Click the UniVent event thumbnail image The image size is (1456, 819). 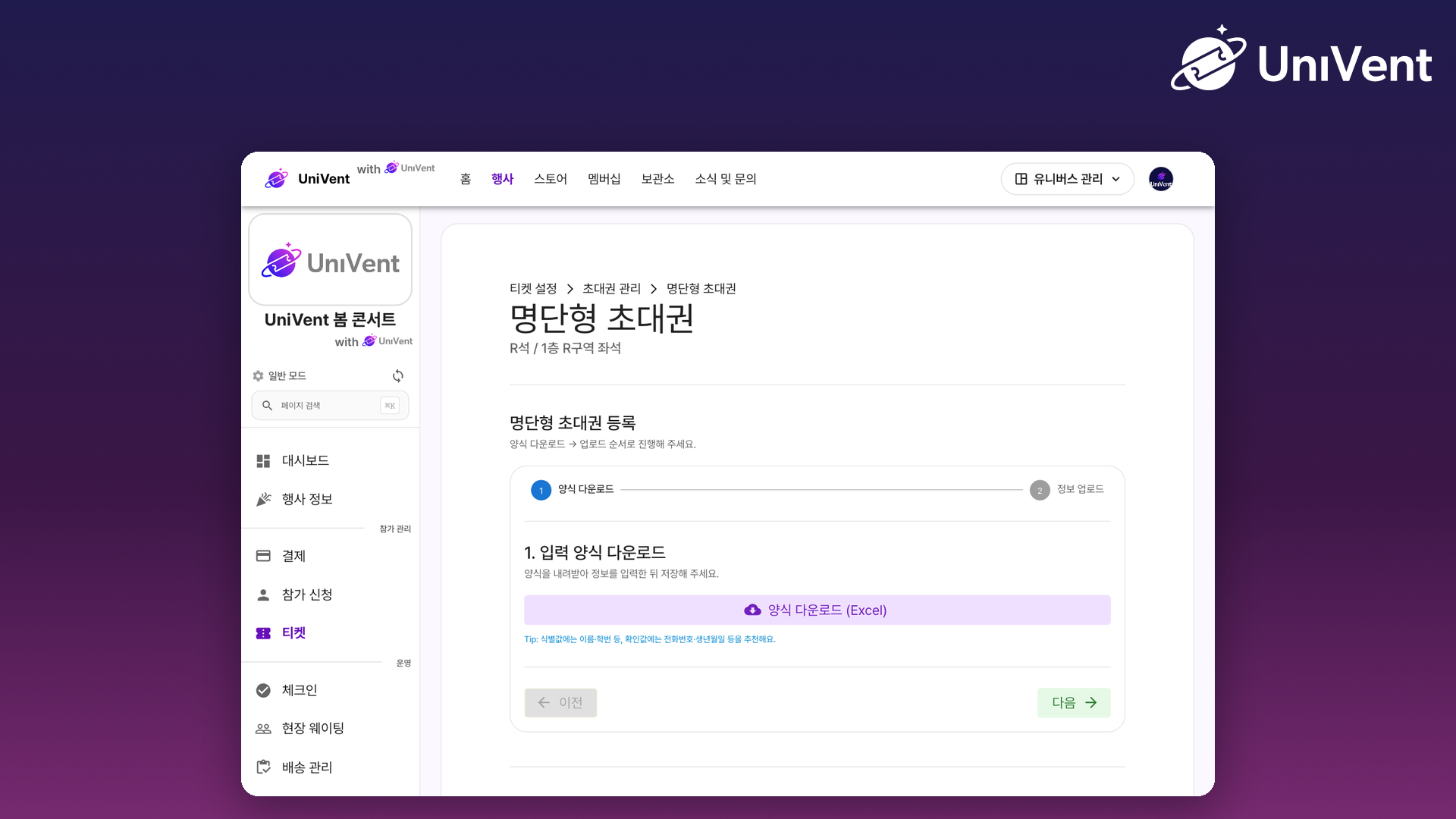tap(330, 259)
